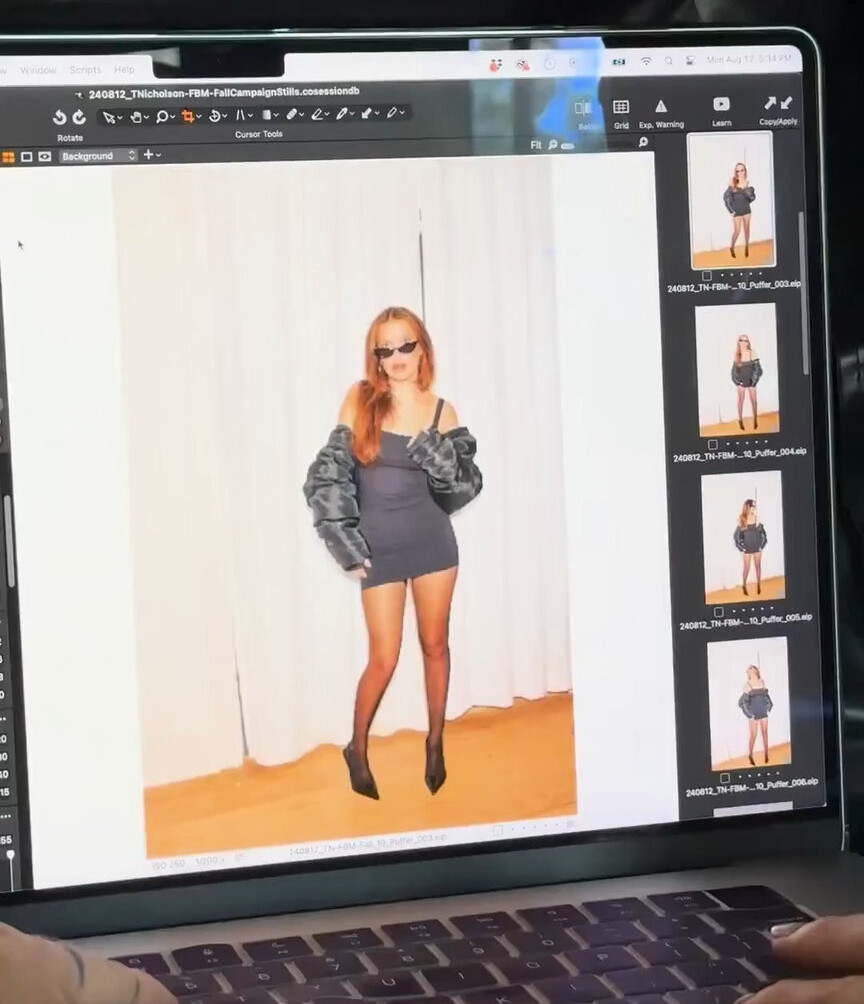Select the Puffer_003 thumbnail in browser

coord(731,200)
